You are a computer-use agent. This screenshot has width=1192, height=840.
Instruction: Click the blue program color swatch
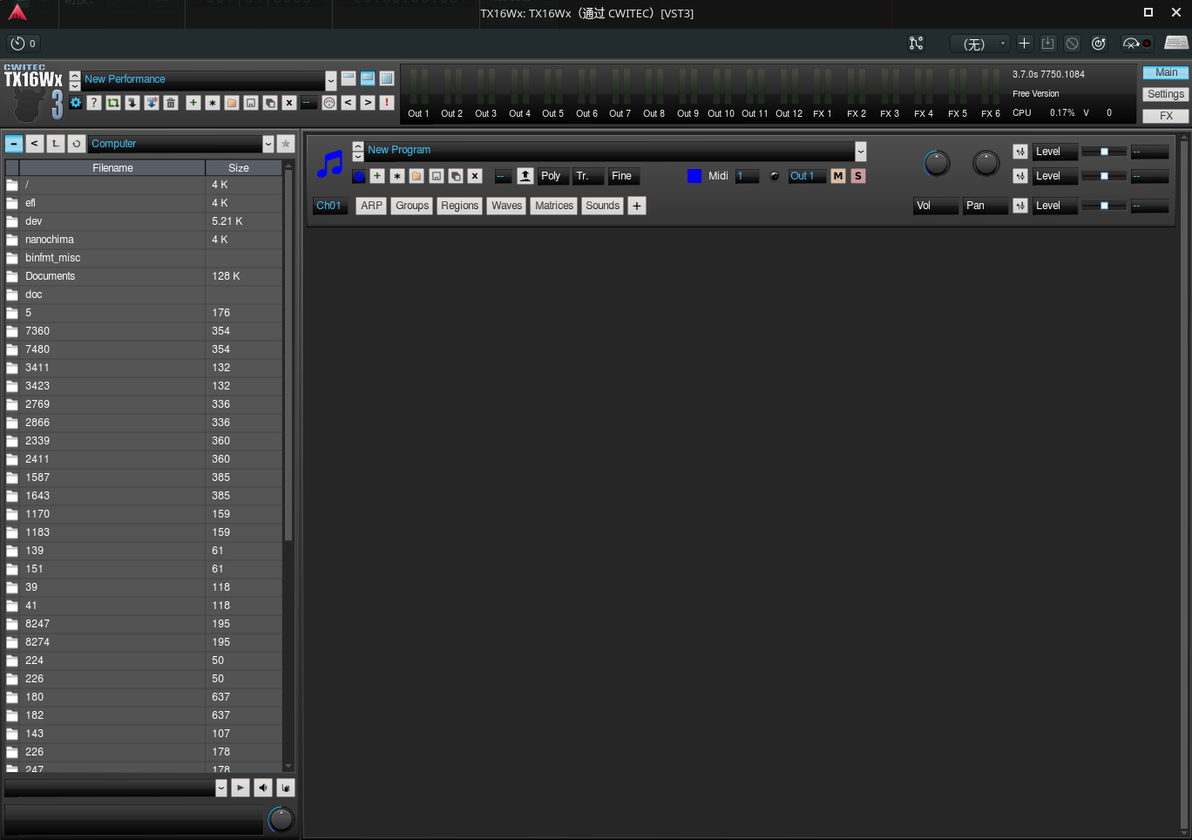click(694, 176)
